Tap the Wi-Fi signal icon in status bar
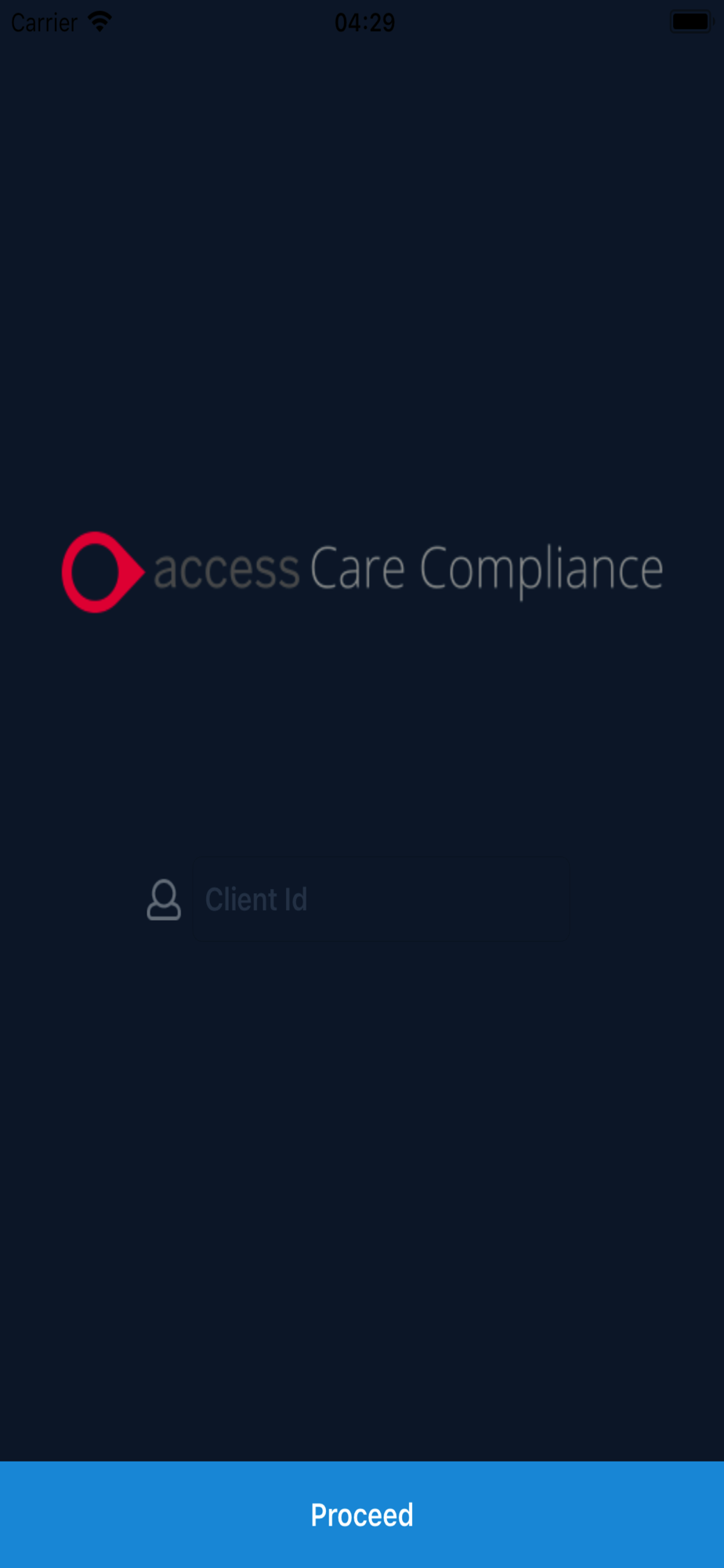724x1568 pixels. point(100,21)
